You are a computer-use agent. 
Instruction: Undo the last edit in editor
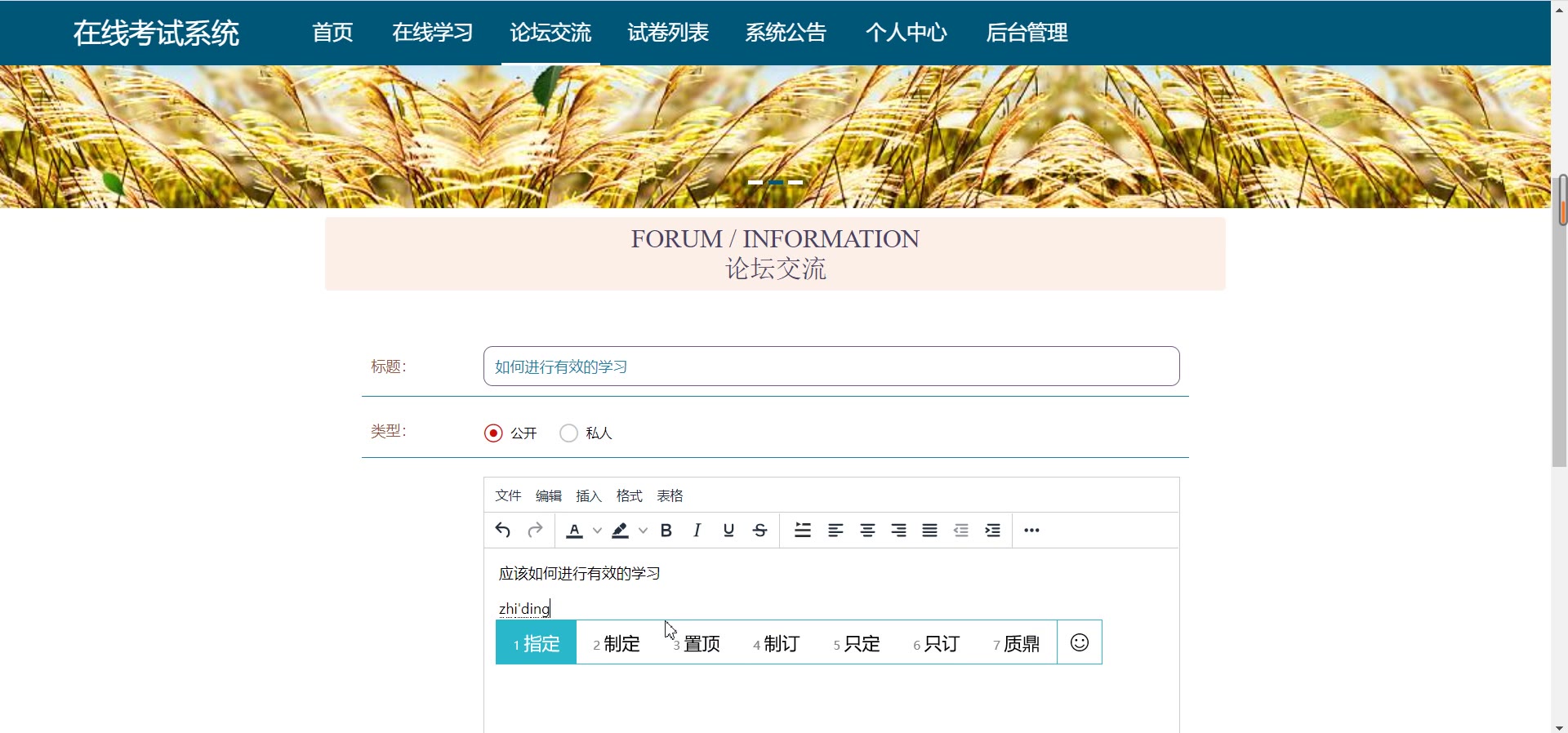click(x=503, y=531)
